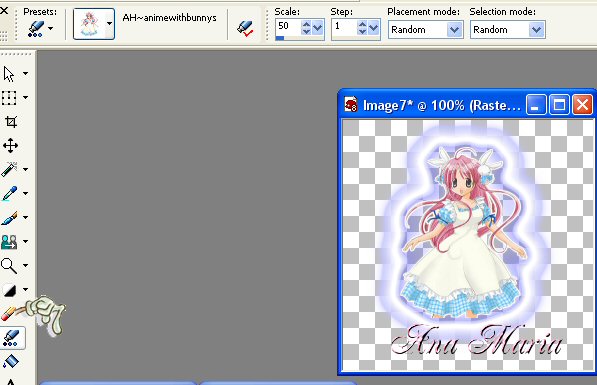Image resolution: width=597 pixels, height=385 pixels.
Task: Select the Clone Brush tool
Action: (x=9, y=241)
